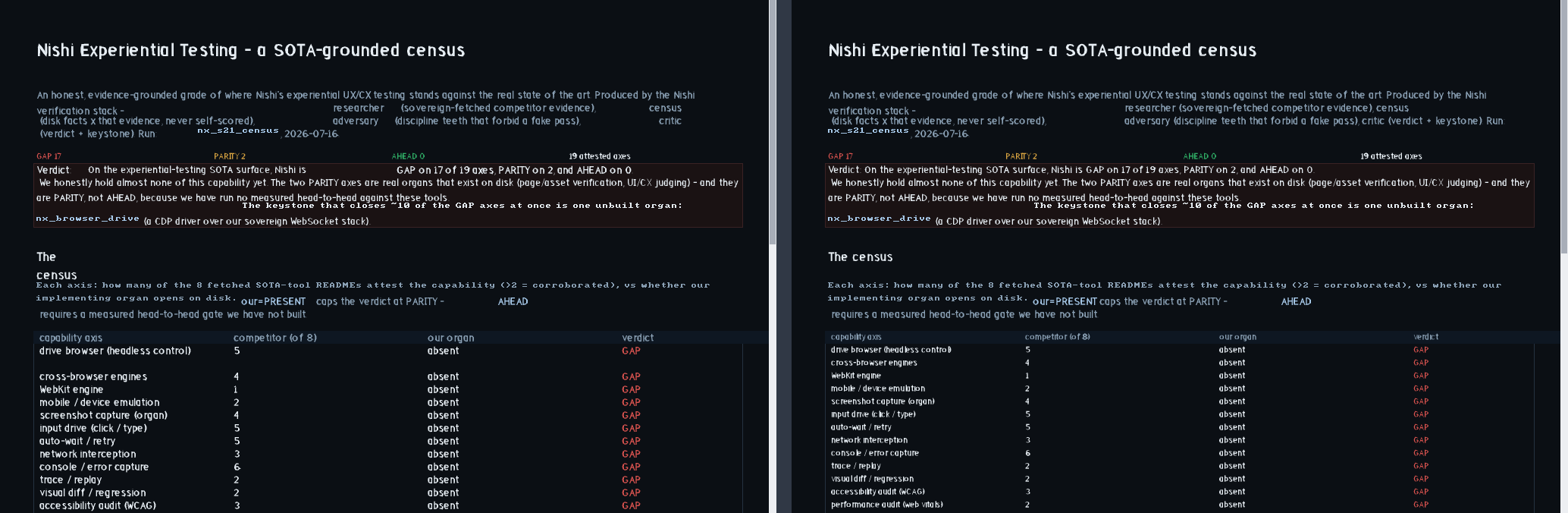Click the 'competitor (of 8)' column header in right pane
Image resolution: width=1568 pixels, height=513 pixels.
click(x=1057, y=336)
